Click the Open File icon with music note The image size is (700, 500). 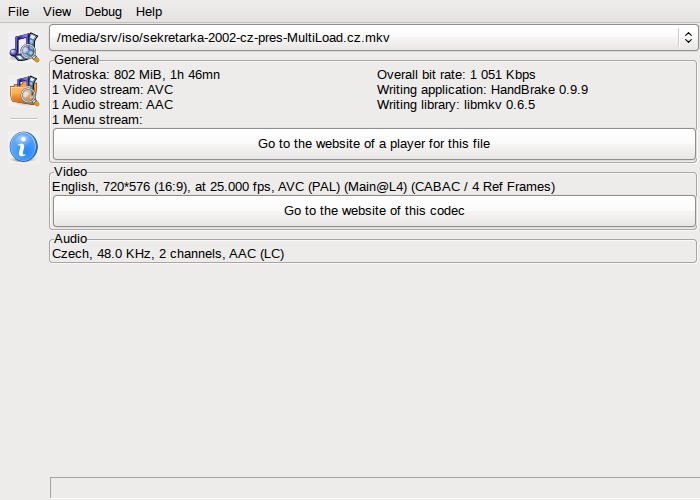point(24,46)
